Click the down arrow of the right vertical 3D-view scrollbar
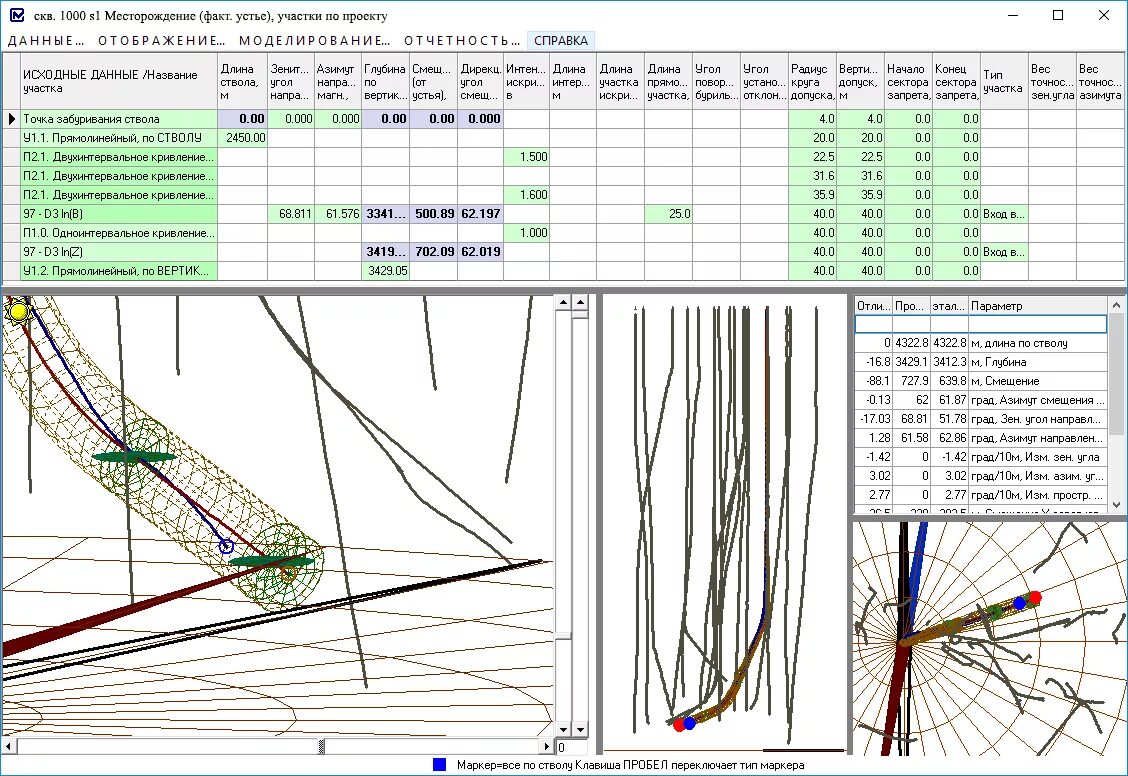The image size is (1128, 776). [580, 729]
